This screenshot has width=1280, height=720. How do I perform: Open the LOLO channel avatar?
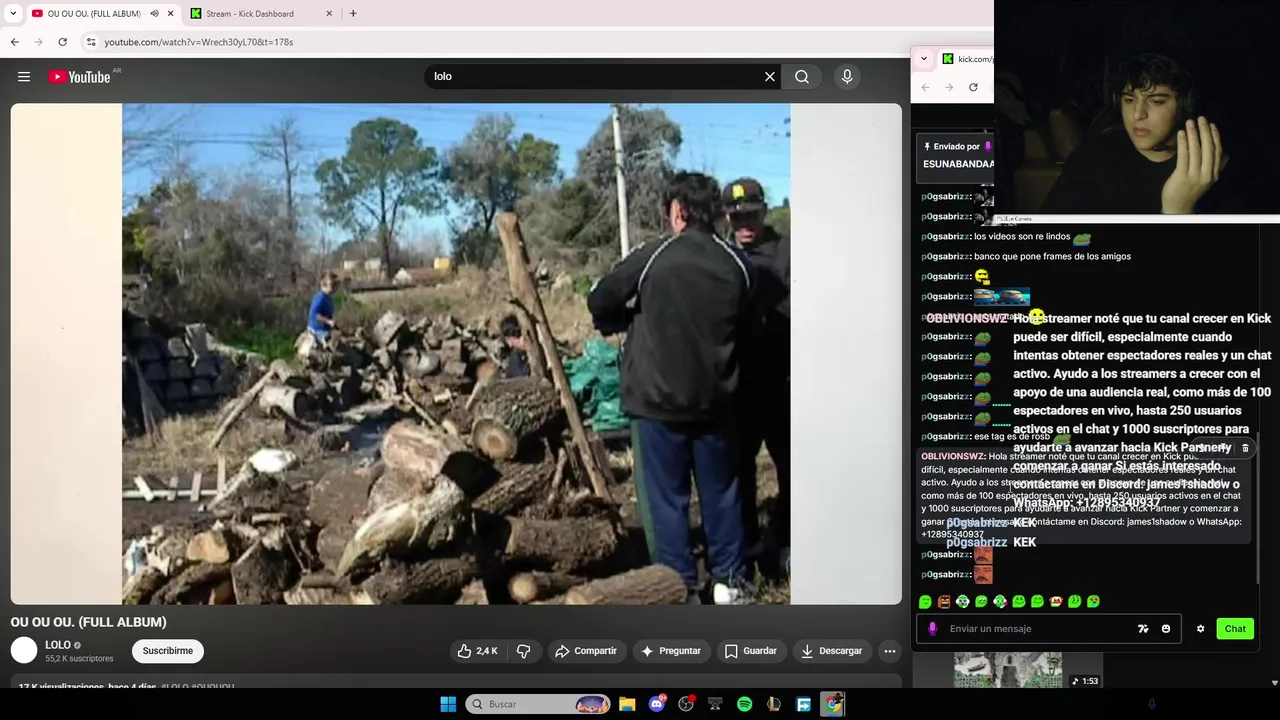pos(24,651)
